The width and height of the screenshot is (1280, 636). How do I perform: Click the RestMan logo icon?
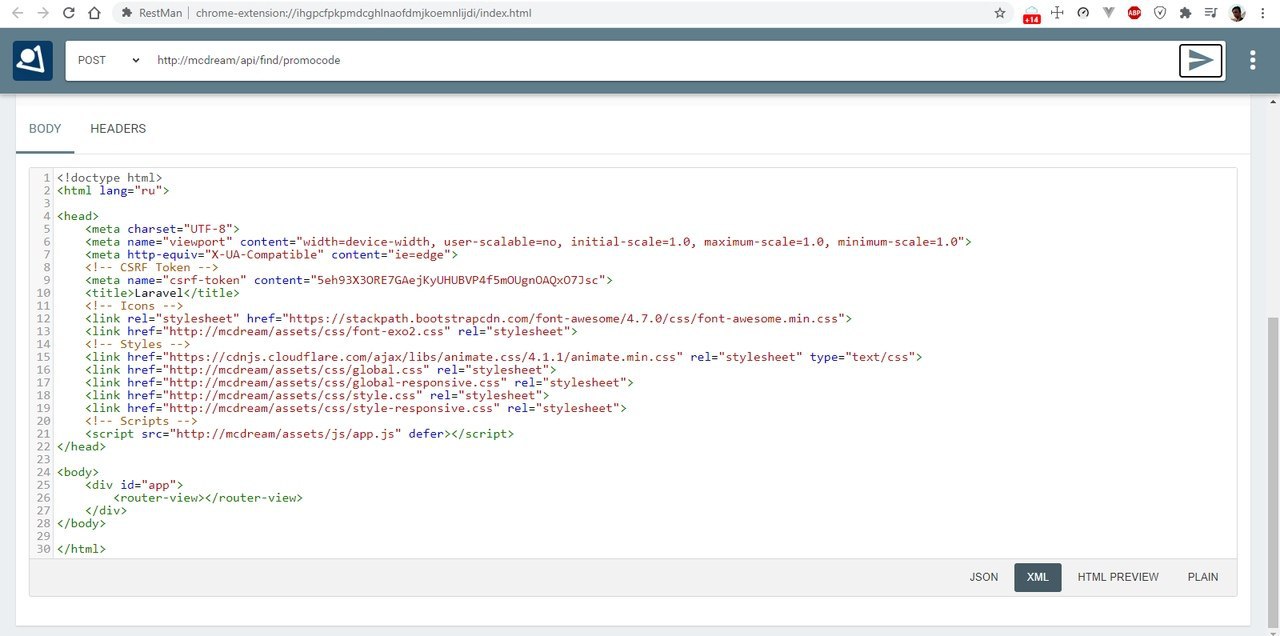point(33,60)
